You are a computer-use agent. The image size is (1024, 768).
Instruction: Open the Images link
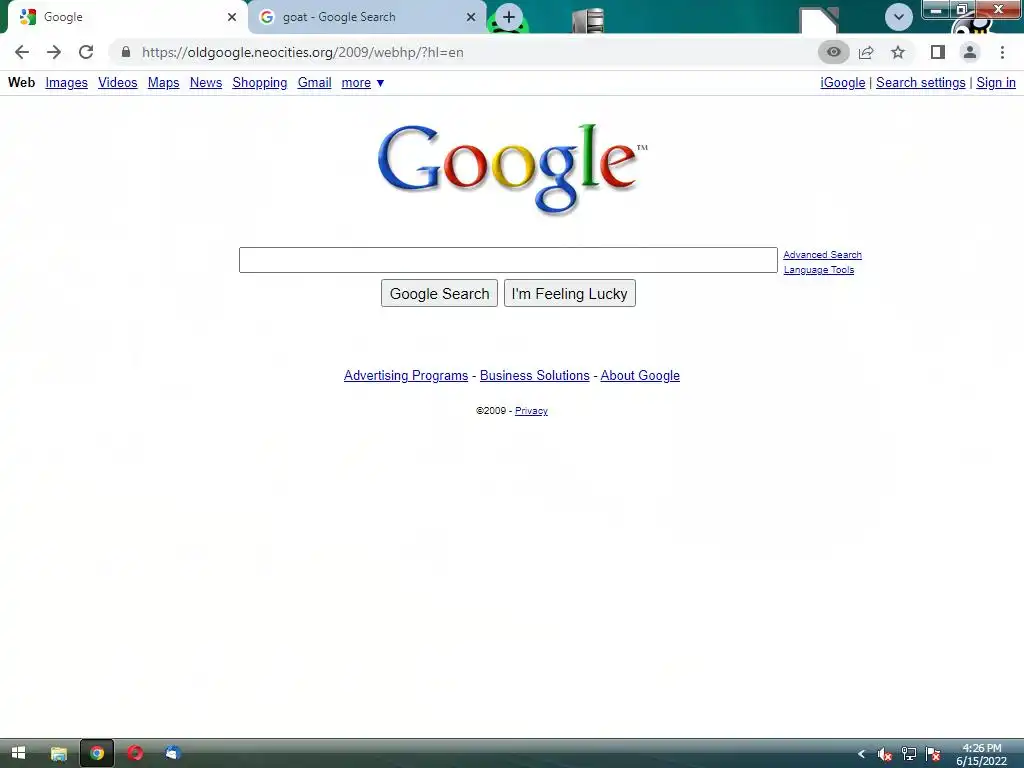click(x=67, y=82)
